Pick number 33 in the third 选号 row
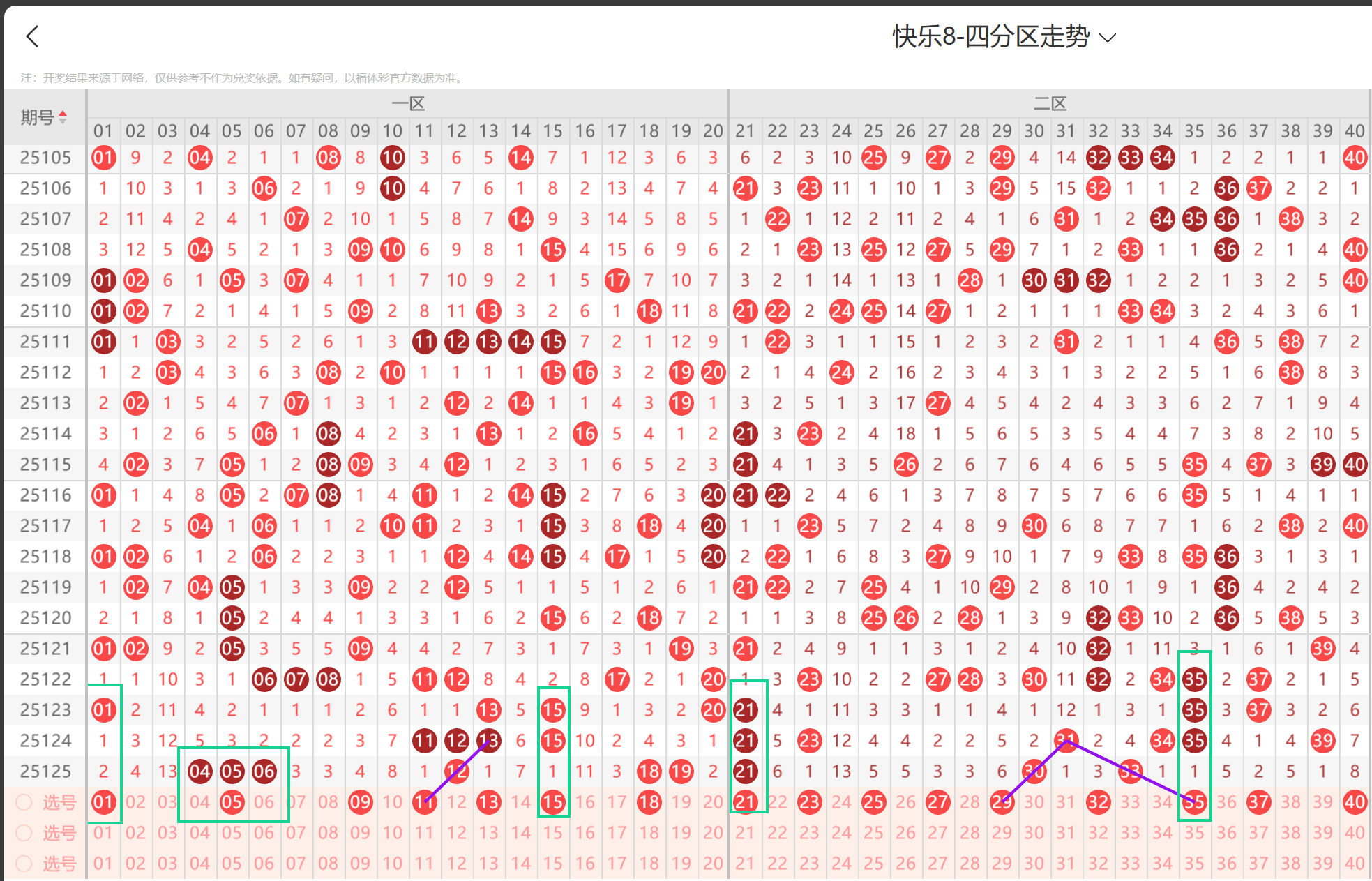This screenshot has width=1372, height=881. pos(1130,864)
